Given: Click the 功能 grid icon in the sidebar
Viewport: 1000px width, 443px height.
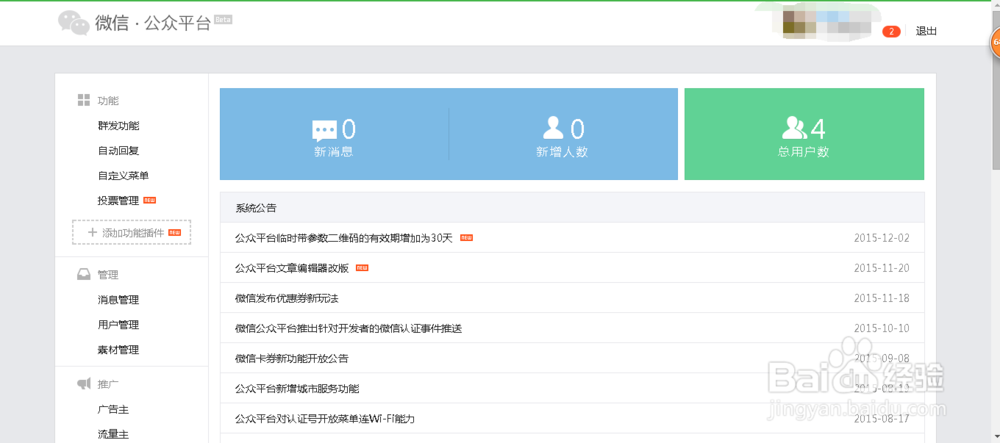Looking at the screenshot, I should (x=84, y=100).
